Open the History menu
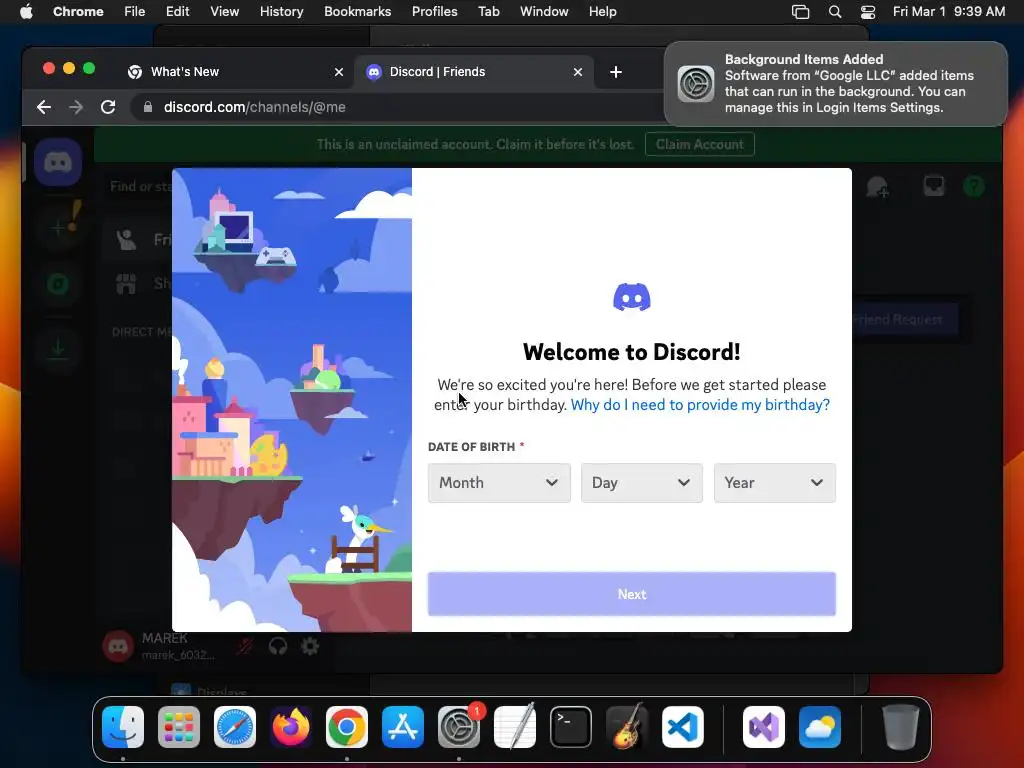The width and height of the screenshot is (1024, 768). pyautogui.click(x=281, y=12)
